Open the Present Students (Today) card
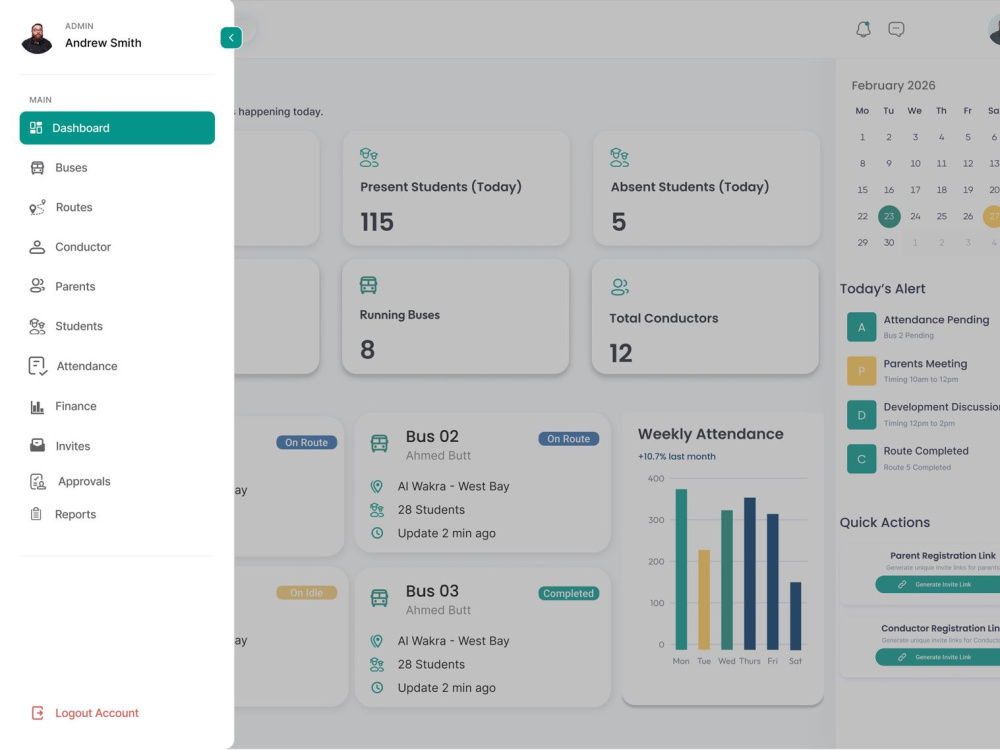Viewport: 1000px width, 750px height. tap(456, 189)
